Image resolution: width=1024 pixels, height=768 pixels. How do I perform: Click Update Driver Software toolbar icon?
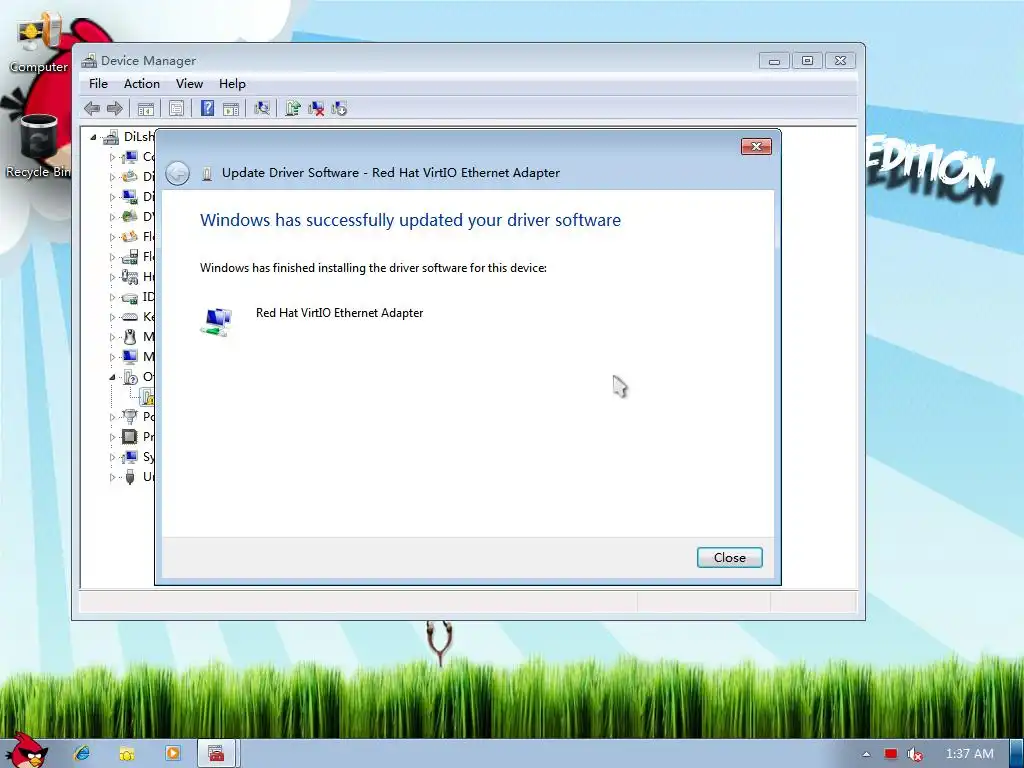tap(293, 108)
